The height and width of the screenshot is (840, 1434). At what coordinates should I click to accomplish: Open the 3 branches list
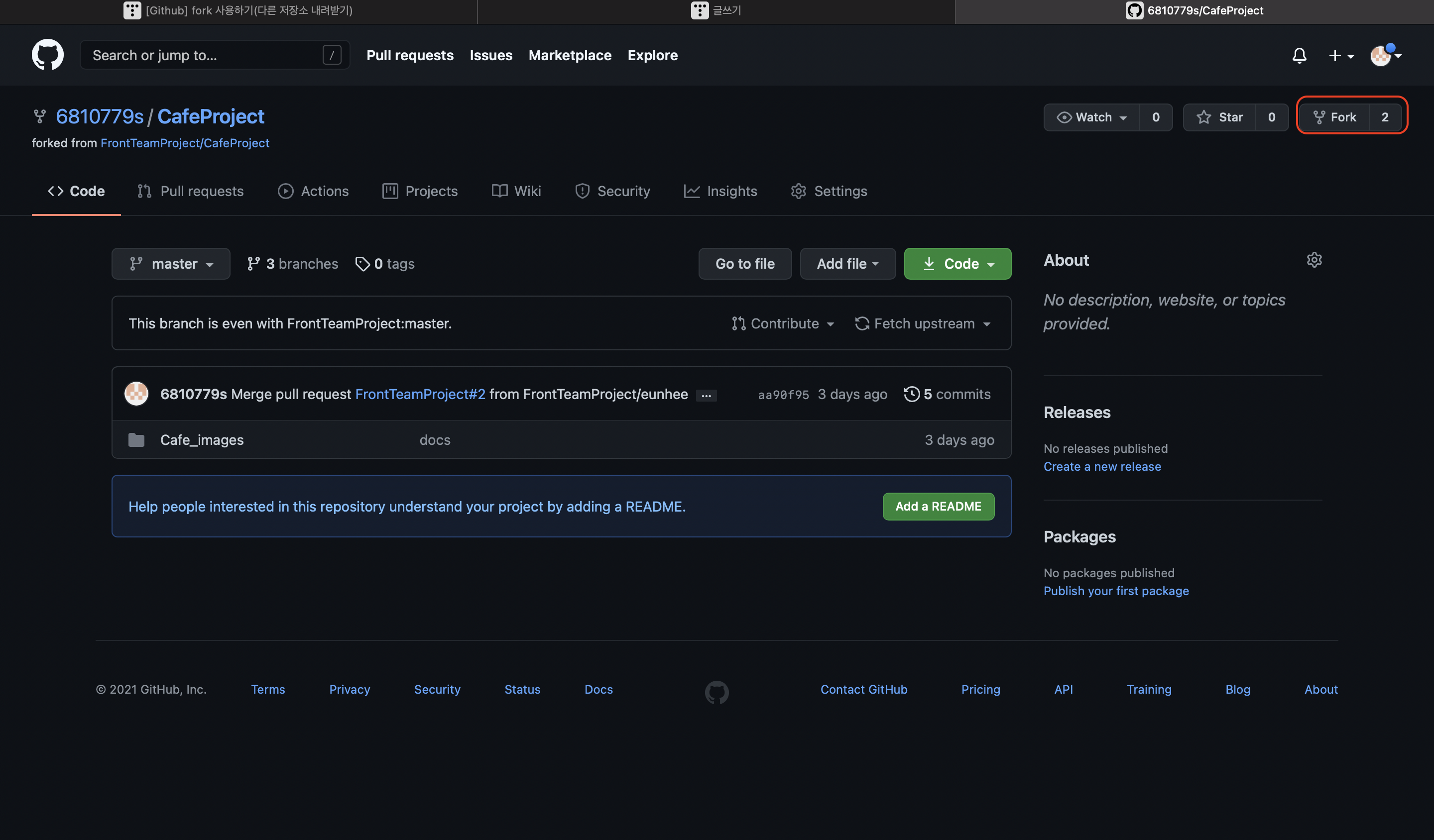coord(292,264)
